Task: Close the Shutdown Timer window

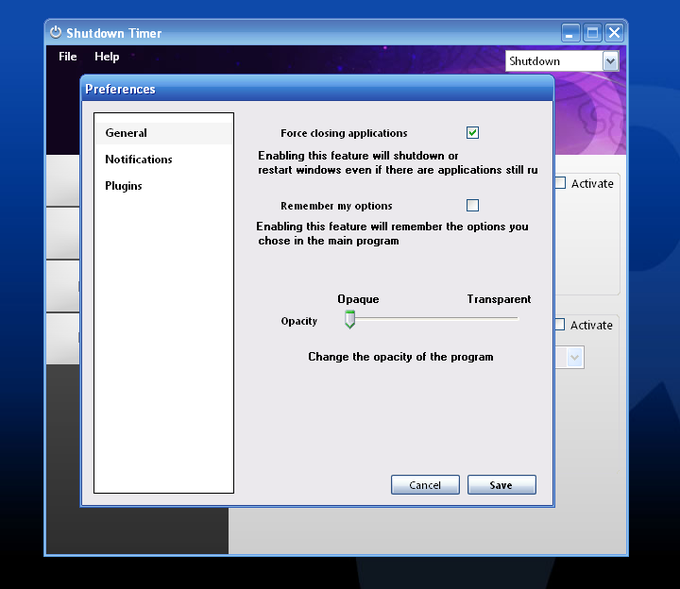Action: (x=614, y=33)
